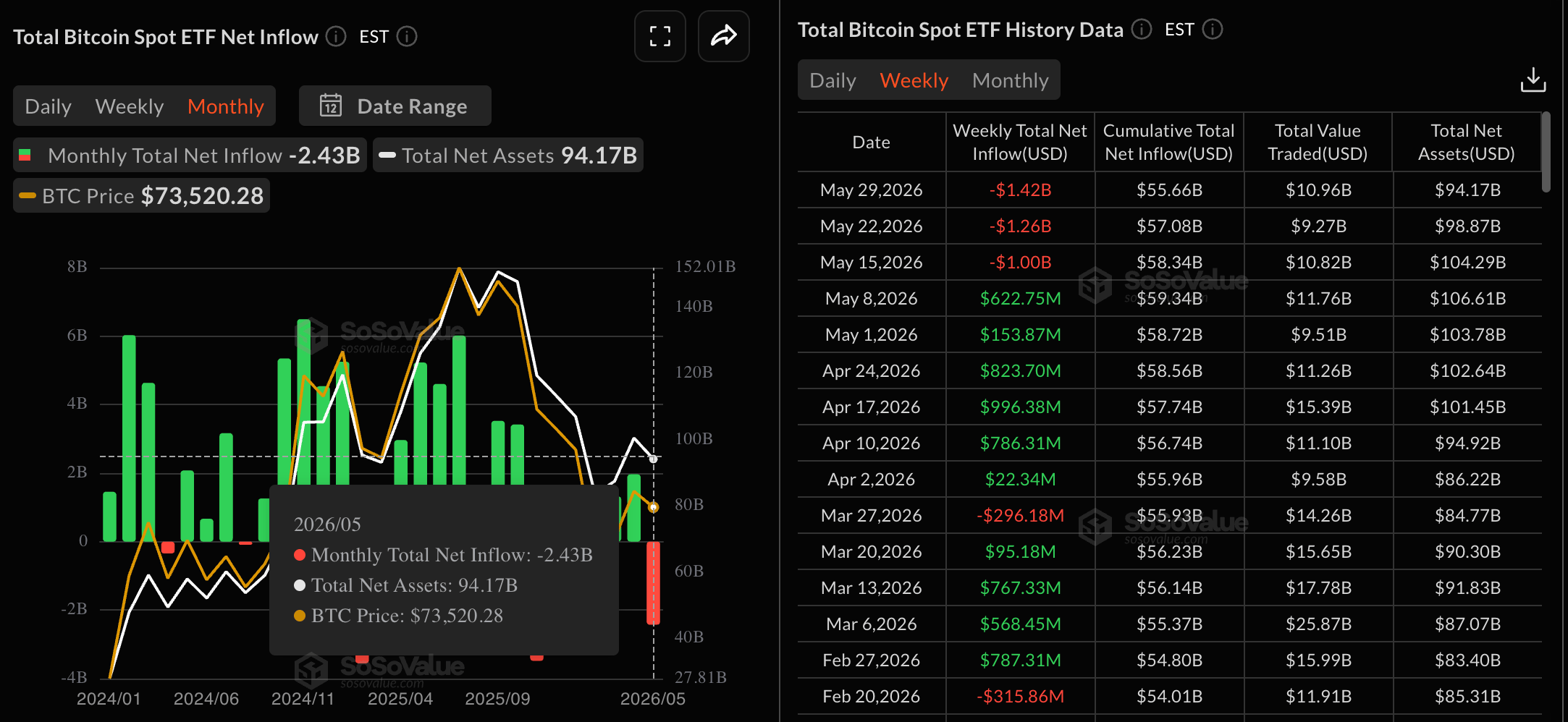Click the -$315.86M outflow value
Viewport: 1568px width, 722px height.
(1020, 696)
